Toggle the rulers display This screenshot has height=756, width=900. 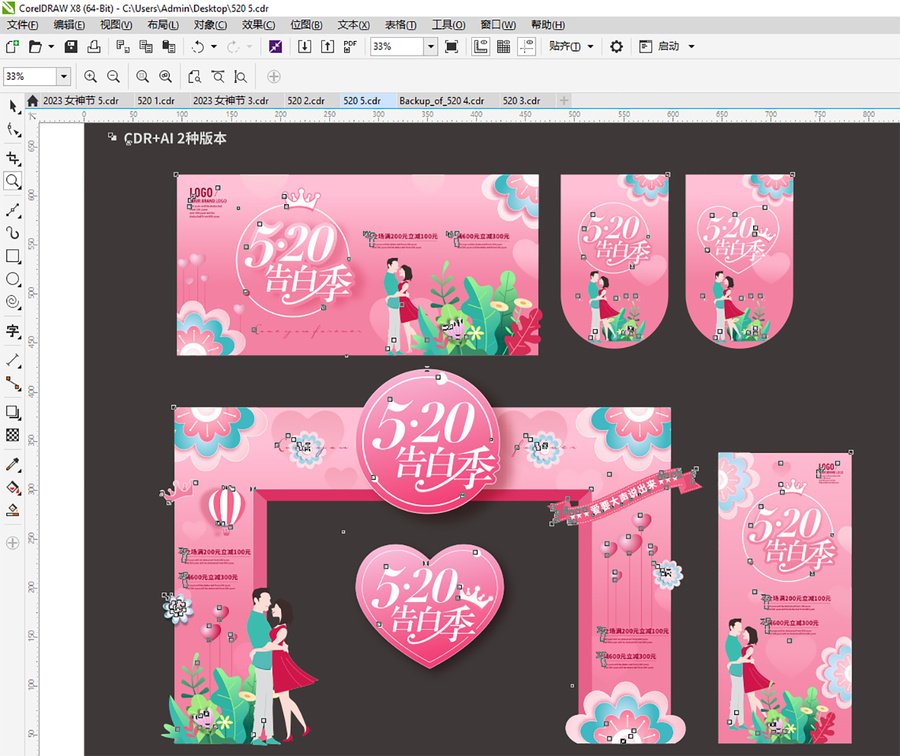[480, 46]
